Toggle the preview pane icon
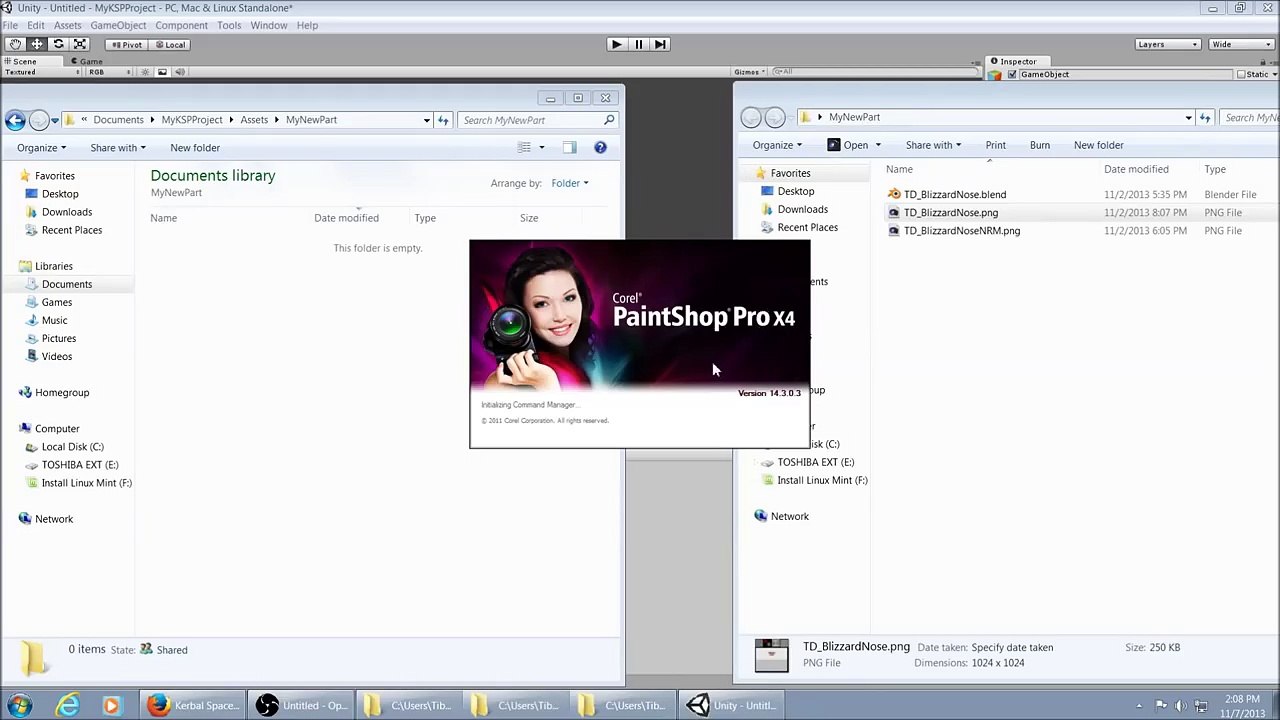The image size is (1280, 720). coord(569,147)
